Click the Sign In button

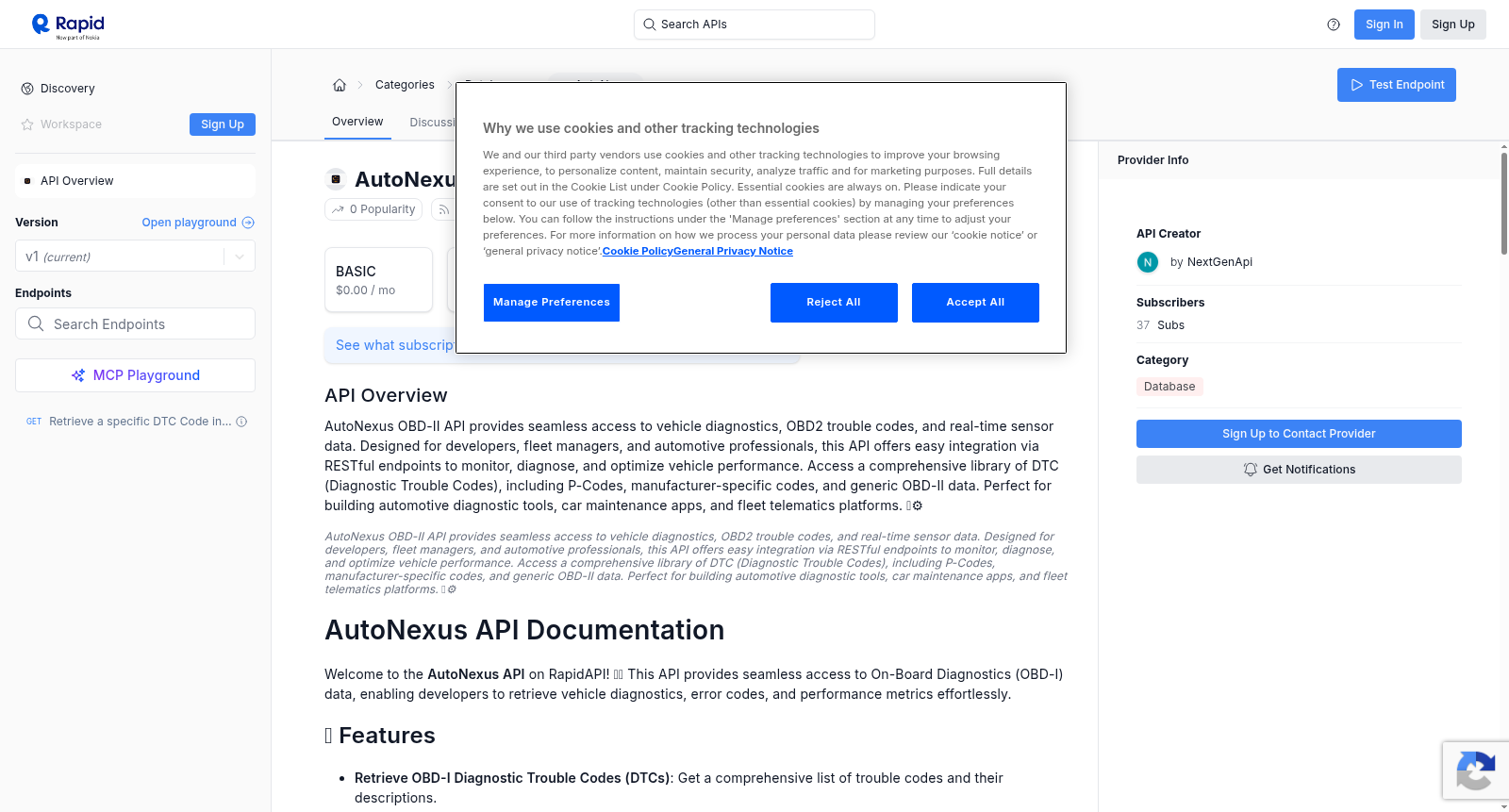[1385, 25]
